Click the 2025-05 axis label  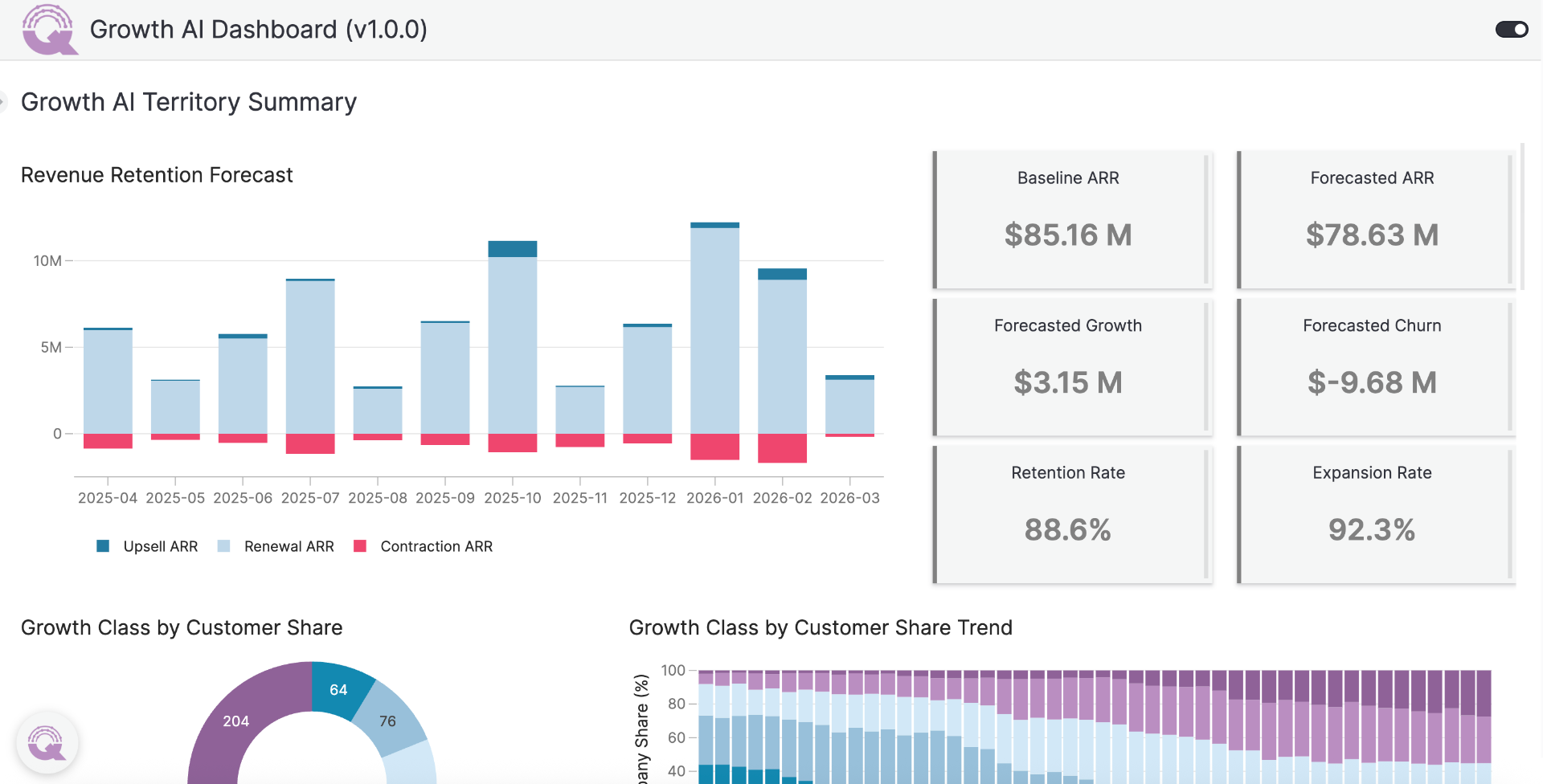coord(175,498)
